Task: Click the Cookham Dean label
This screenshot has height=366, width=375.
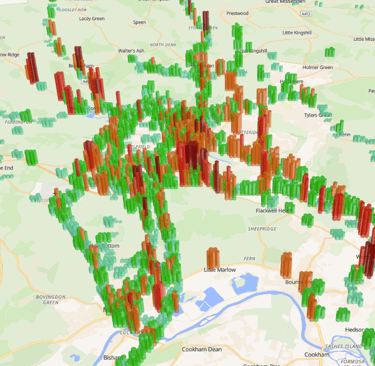Action: point(202,349)
